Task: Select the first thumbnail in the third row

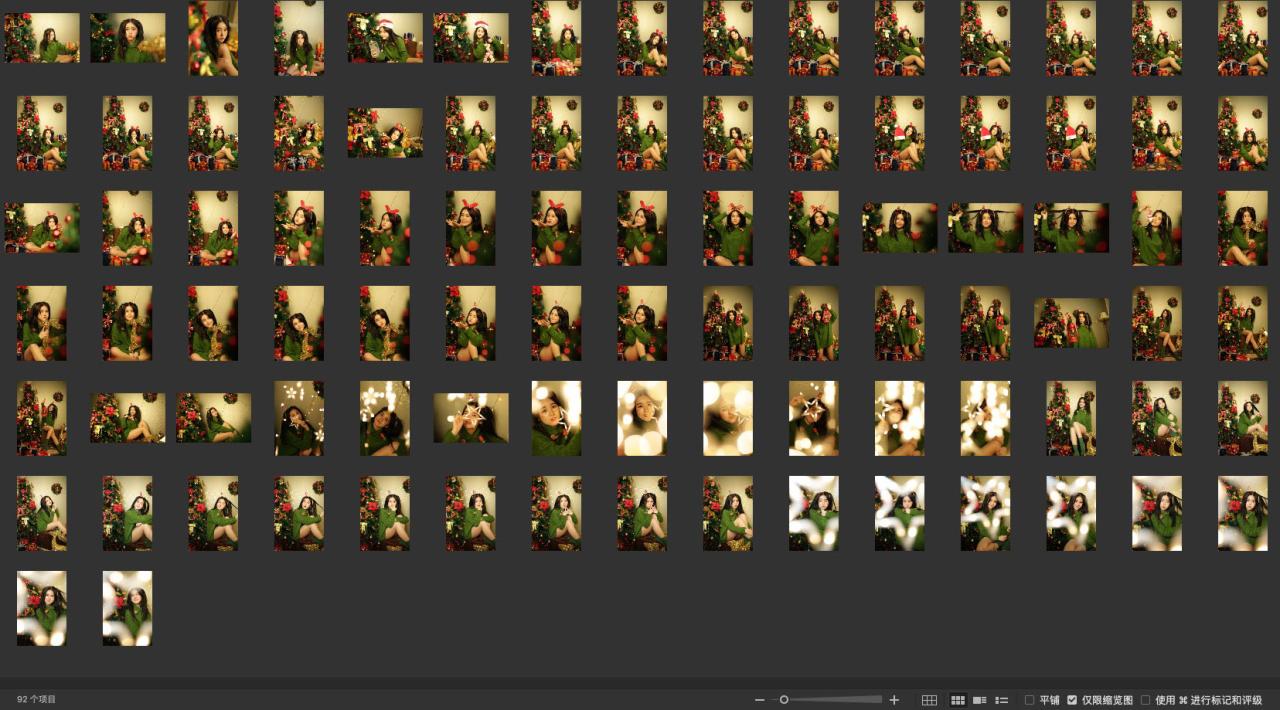Action: pyautogui.click(x=42, y=228)
